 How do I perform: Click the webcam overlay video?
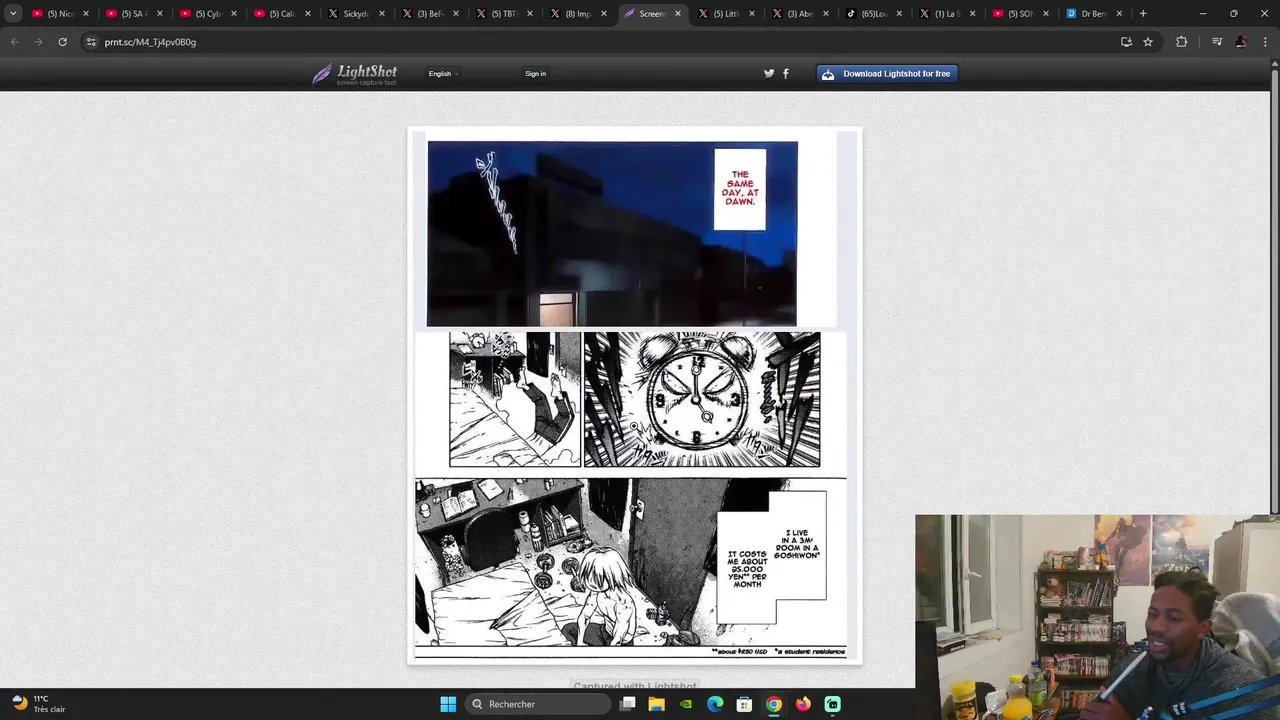click(x=1097, y=617)
